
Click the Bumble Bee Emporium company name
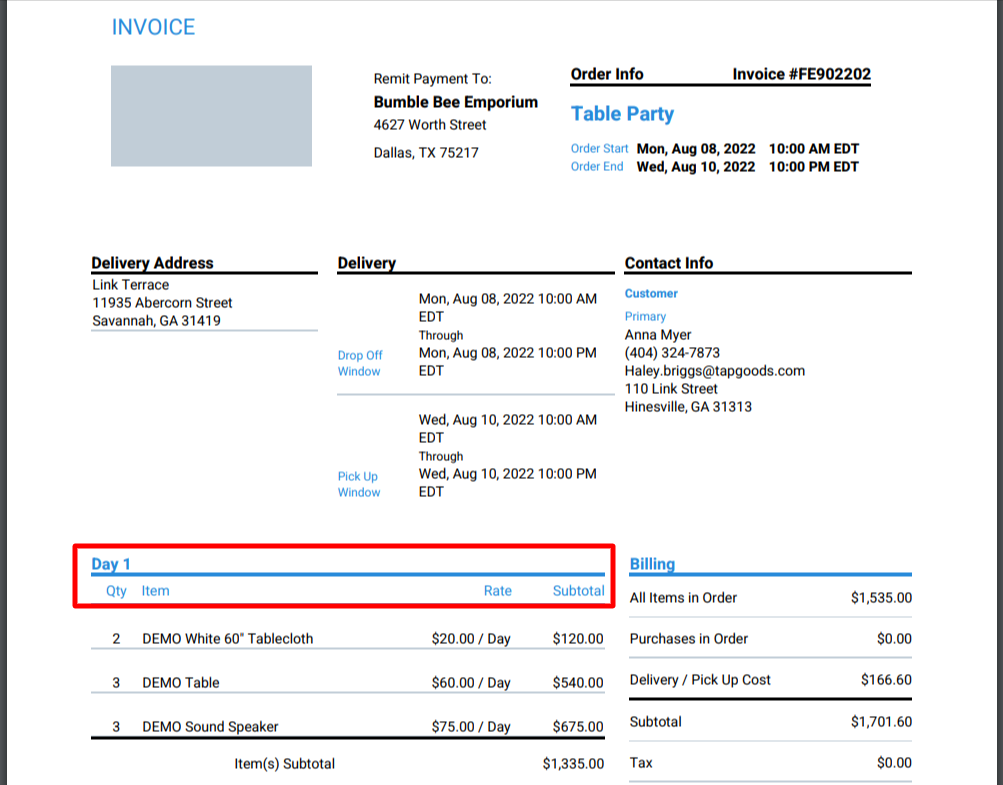[x=455, y=102]
